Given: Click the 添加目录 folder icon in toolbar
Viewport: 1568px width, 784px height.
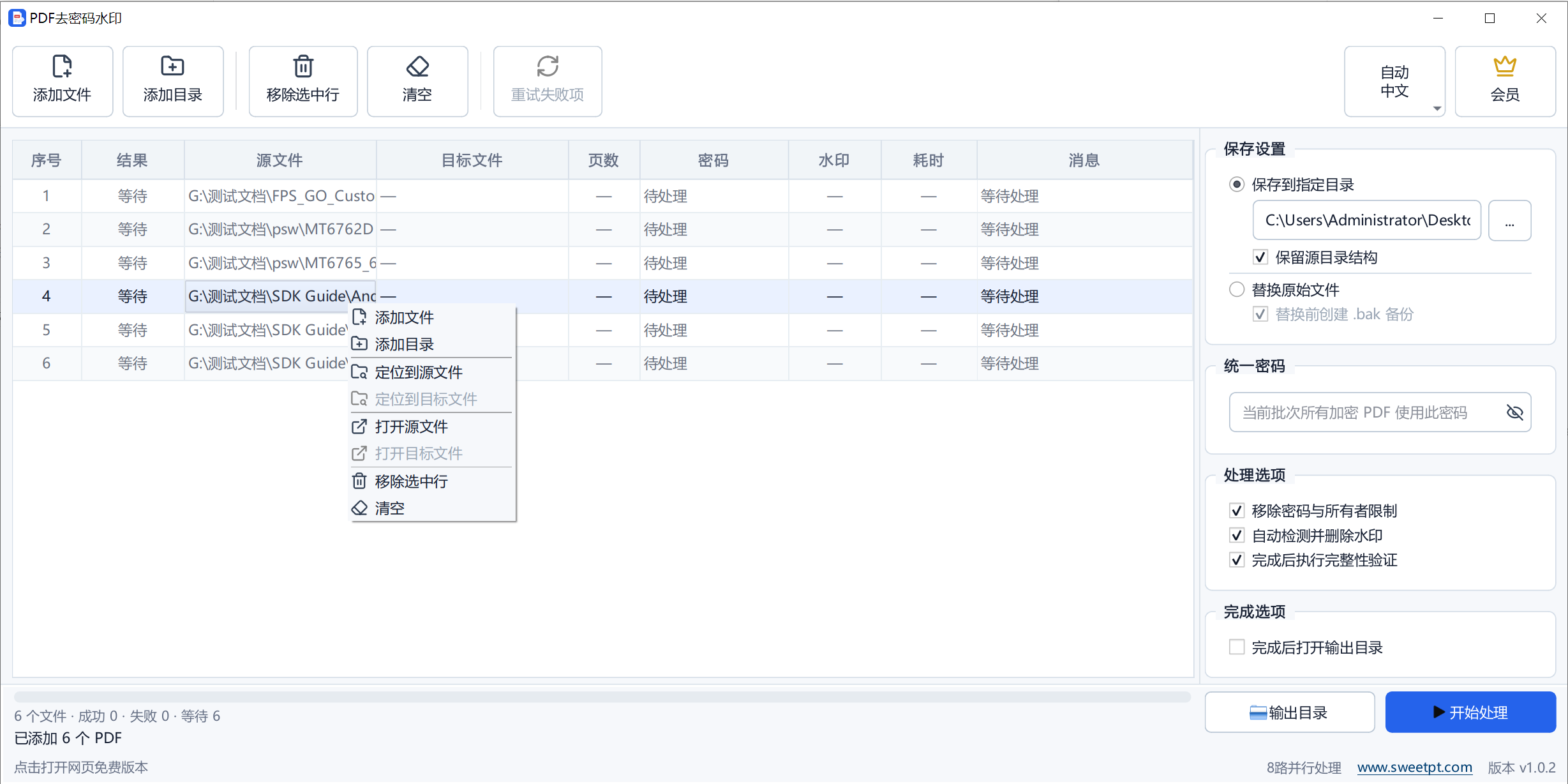Looking at the screenshot, I should [172, 66].
